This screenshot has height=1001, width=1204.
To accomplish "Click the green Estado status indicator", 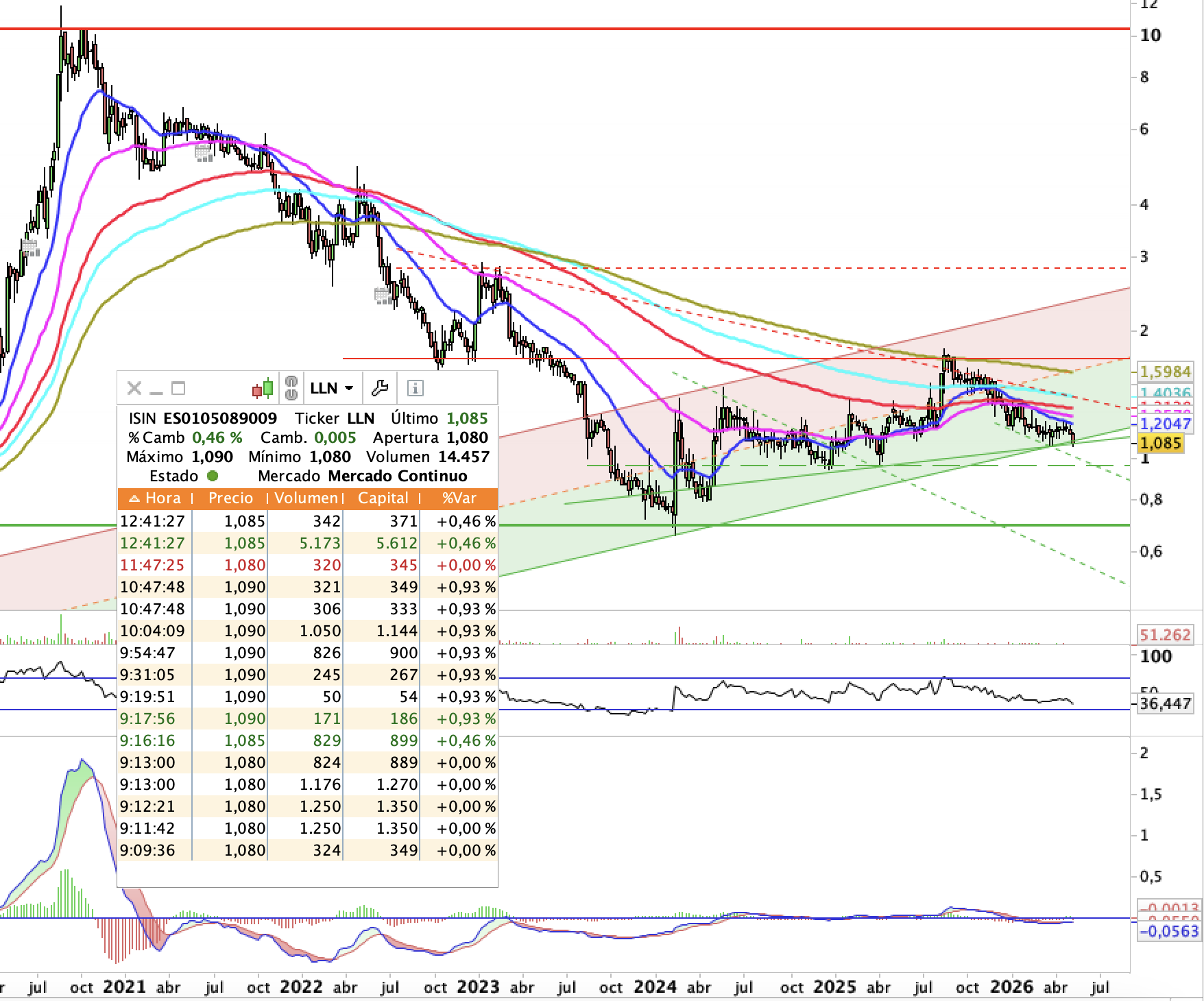I will [x=212, y=476].
